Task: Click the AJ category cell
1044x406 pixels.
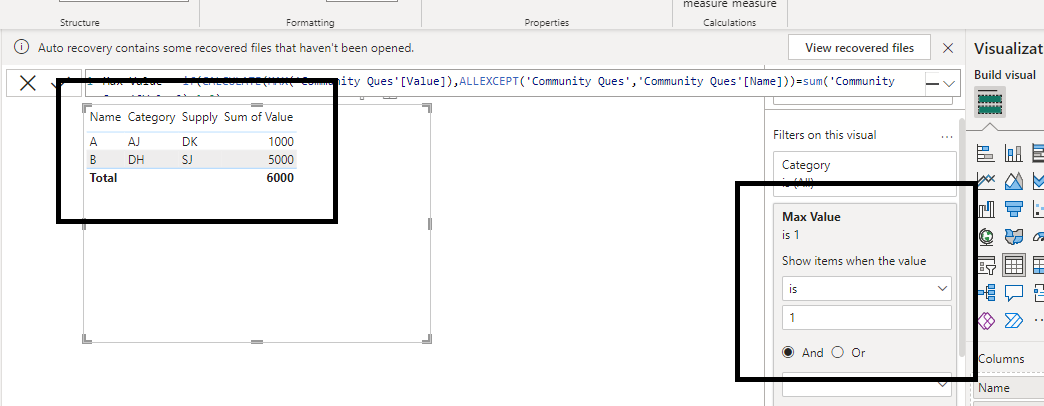Action: [x=135, y=142]
